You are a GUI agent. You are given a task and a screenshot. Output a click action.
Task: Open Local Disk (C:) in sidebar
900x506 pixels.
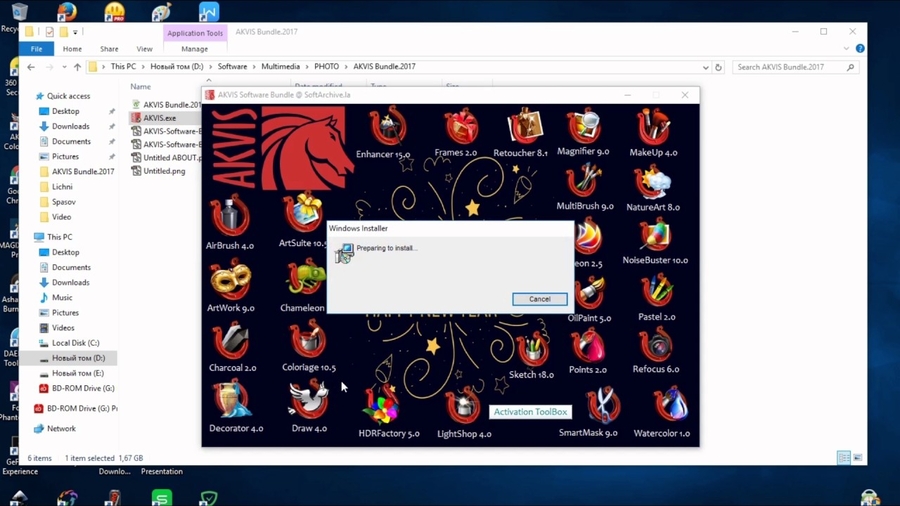point(75,343)
